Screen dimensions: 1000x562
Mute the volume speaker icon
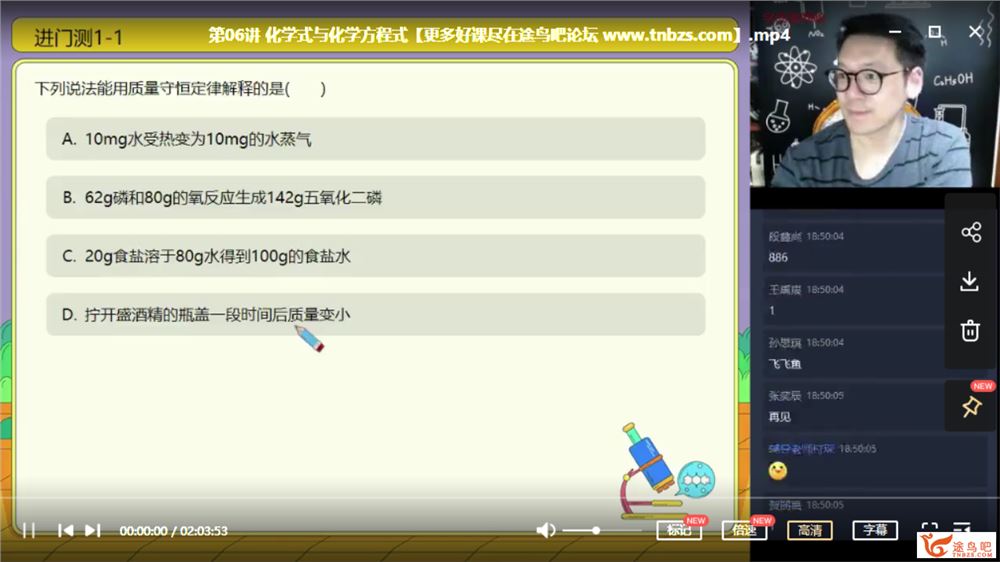(545, 530)
